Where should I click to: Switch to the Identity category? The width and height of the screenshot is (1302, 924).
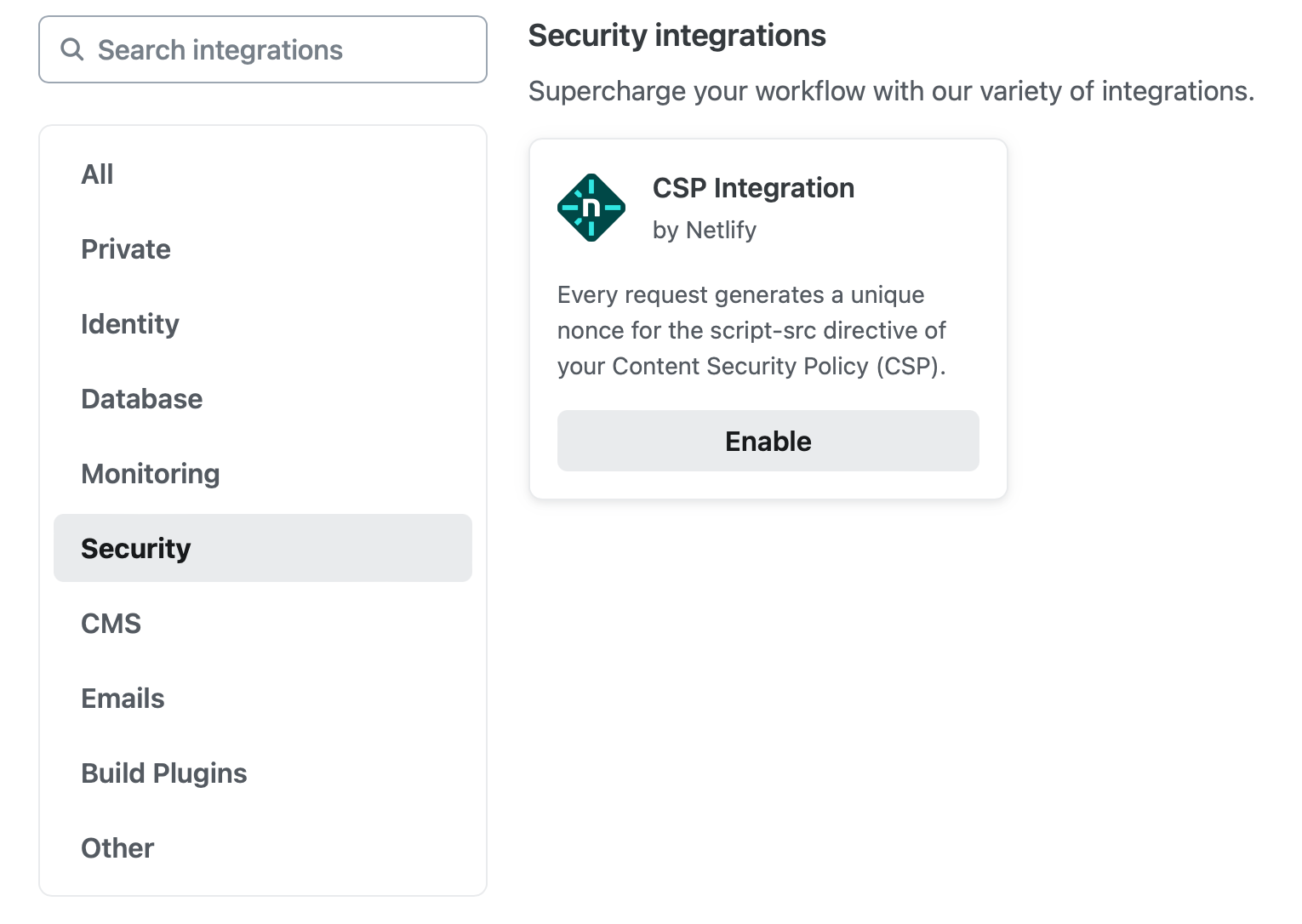click(x=130, y=324)
